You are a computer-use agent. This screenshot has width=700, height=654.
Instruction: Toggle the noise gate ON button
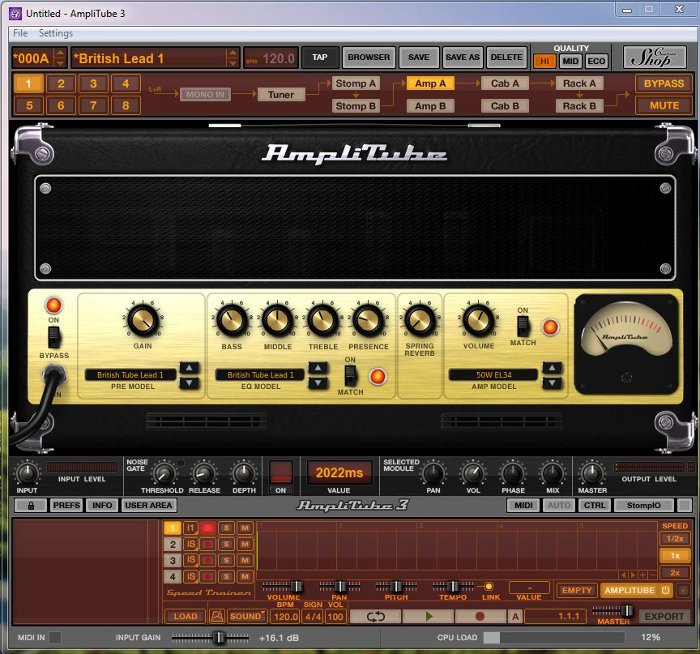(x=280, y=472)
